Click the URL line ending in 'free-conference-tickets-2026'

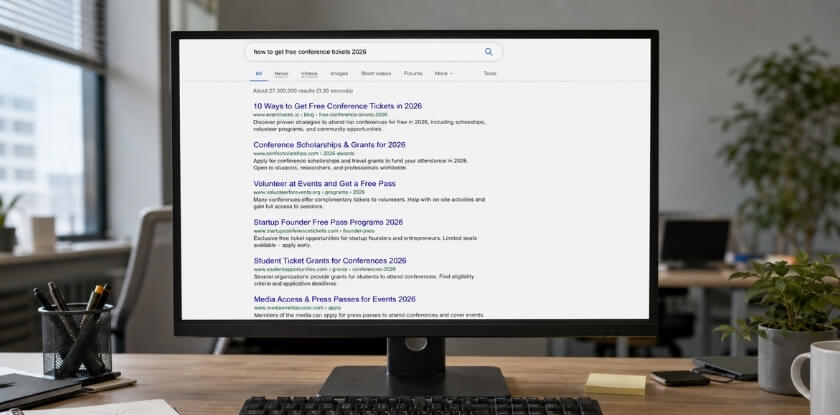(x=320, y=115)
